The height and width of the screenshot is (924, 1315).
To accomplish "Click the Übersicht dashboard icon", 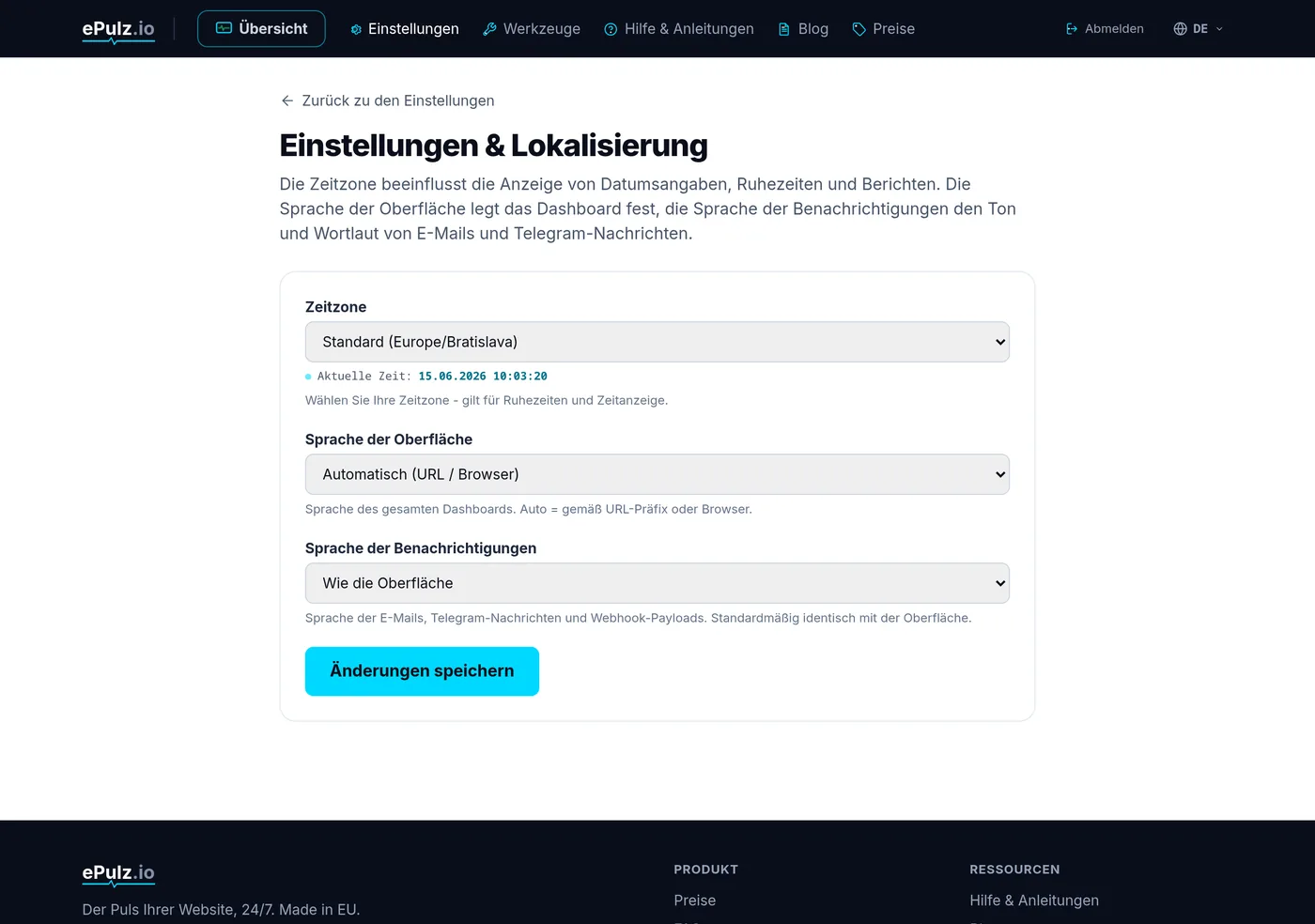I will point(224,28).
